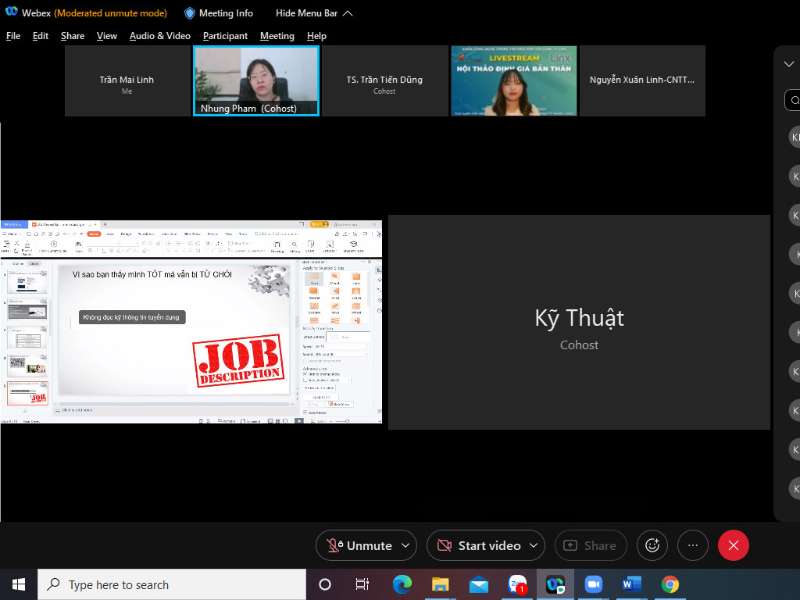Unmute the microphone
The width and height of the screenshot is (800, 600).
pyautogui.click(x=358, y=545)
